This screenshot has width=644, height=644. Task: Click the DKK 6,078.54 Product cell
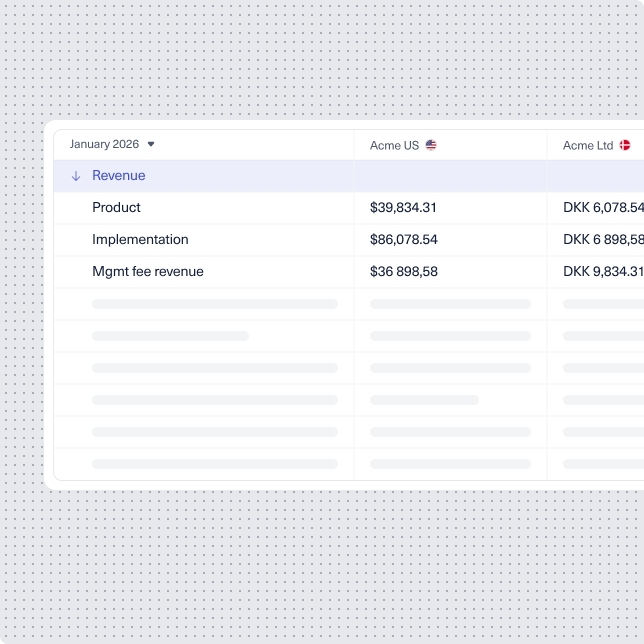click(602, 208)
